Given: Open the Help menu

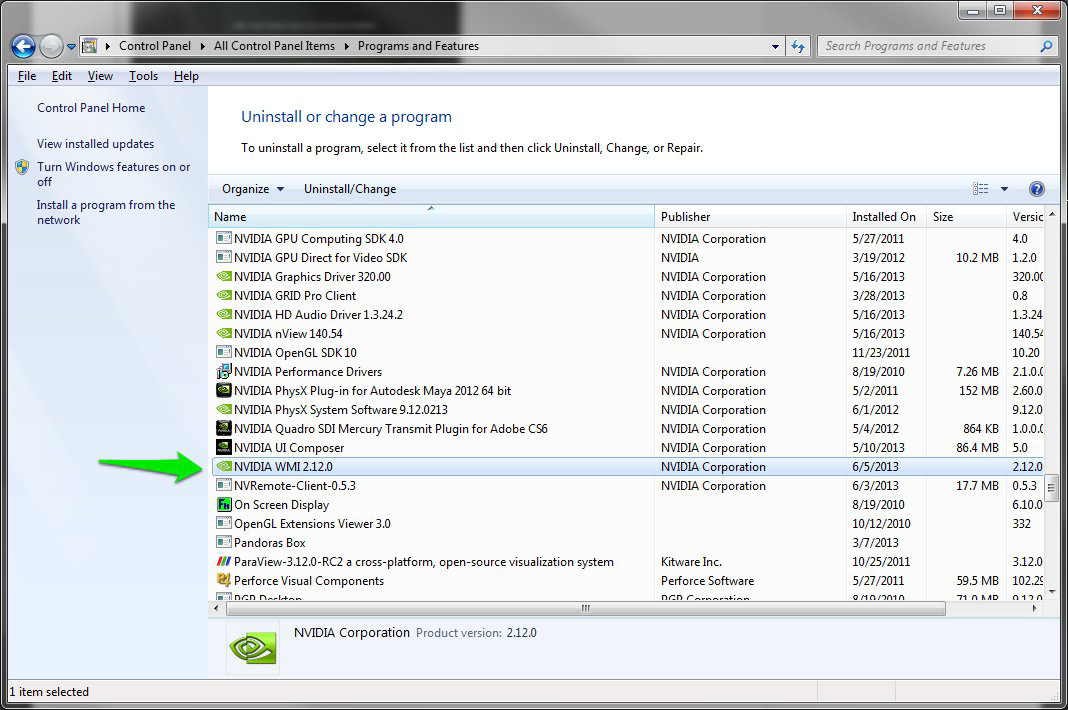Looking at the screenshot, I should pyautogui.click(x=186, y=76).
